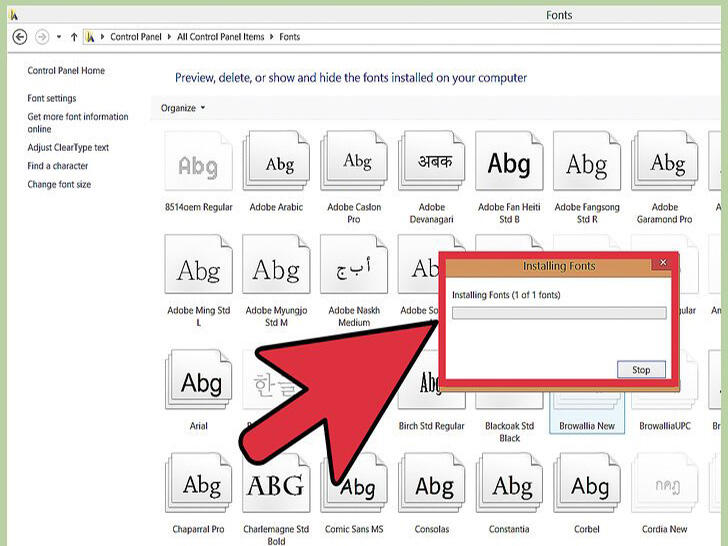The image size is (728, 546).
Task: Open Font settings link
Action: (52, 98)
